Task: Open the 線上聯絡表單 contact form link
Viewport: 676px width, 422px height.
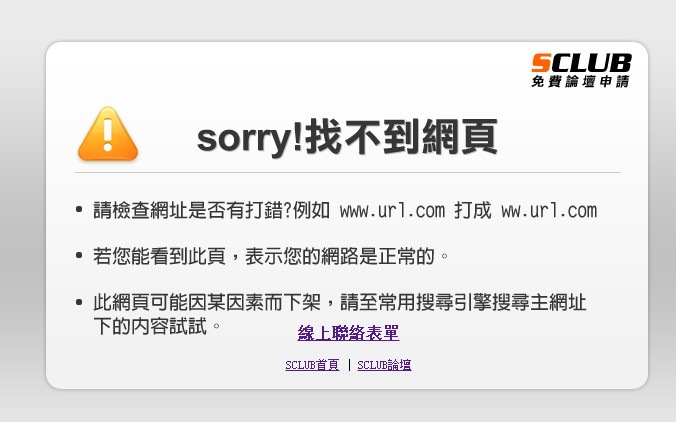Action: tap(348, 333)
